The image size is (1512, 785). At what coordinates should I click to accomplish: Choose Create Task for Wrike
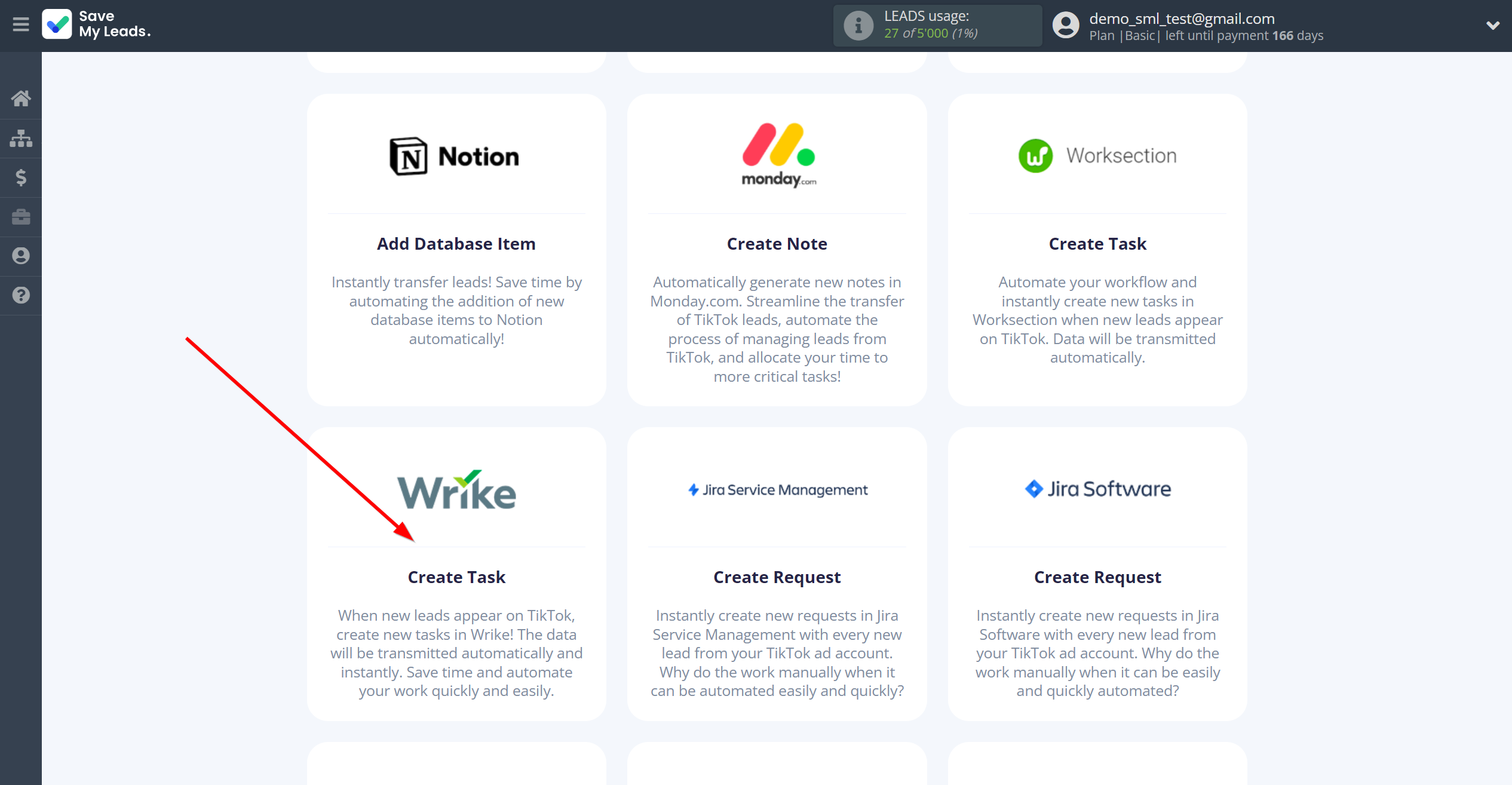(x=456, y=577)
